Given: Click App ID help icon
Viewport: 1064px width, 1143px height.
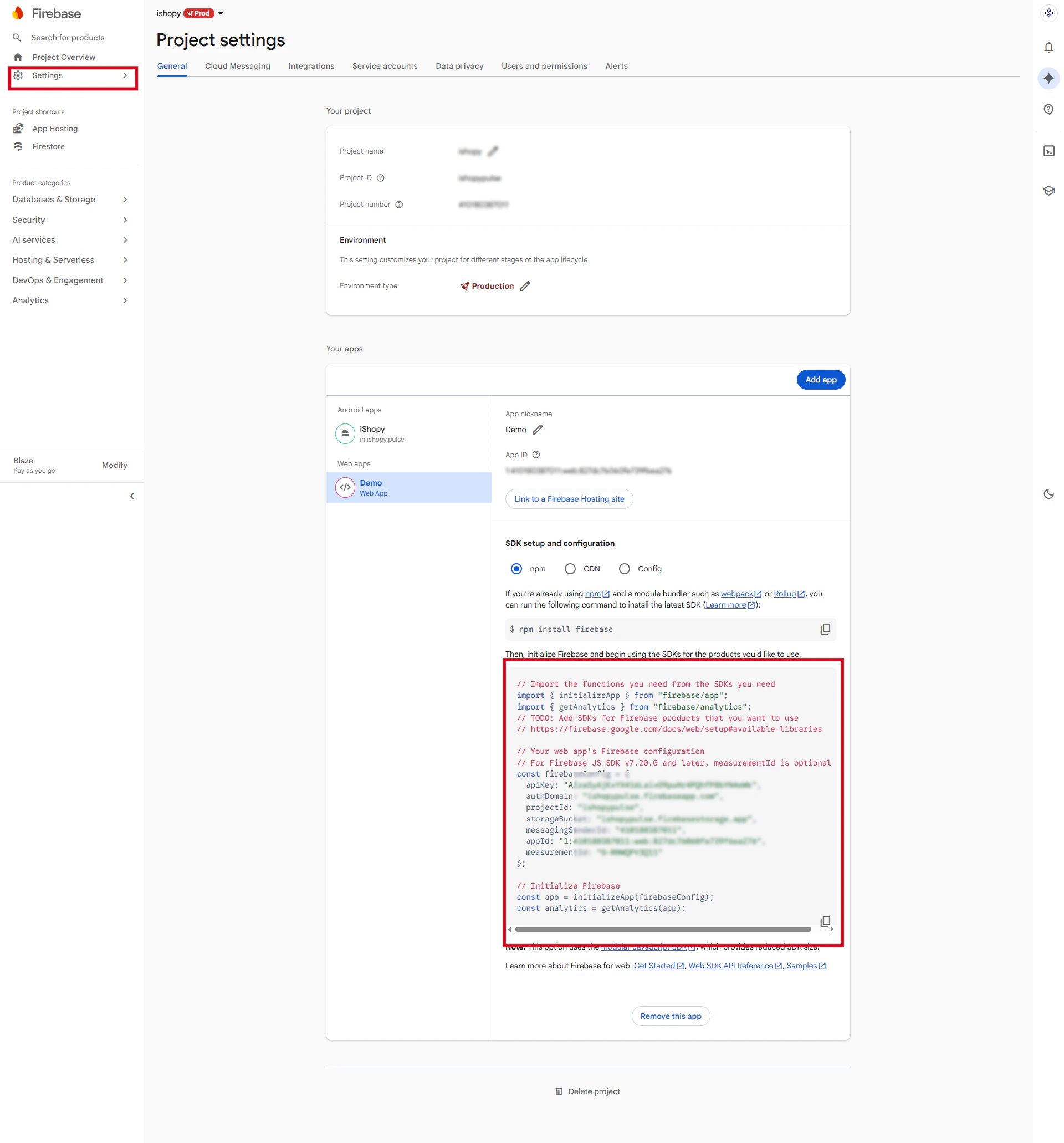Looking at the screenshot, I should (x=536, y=455).
